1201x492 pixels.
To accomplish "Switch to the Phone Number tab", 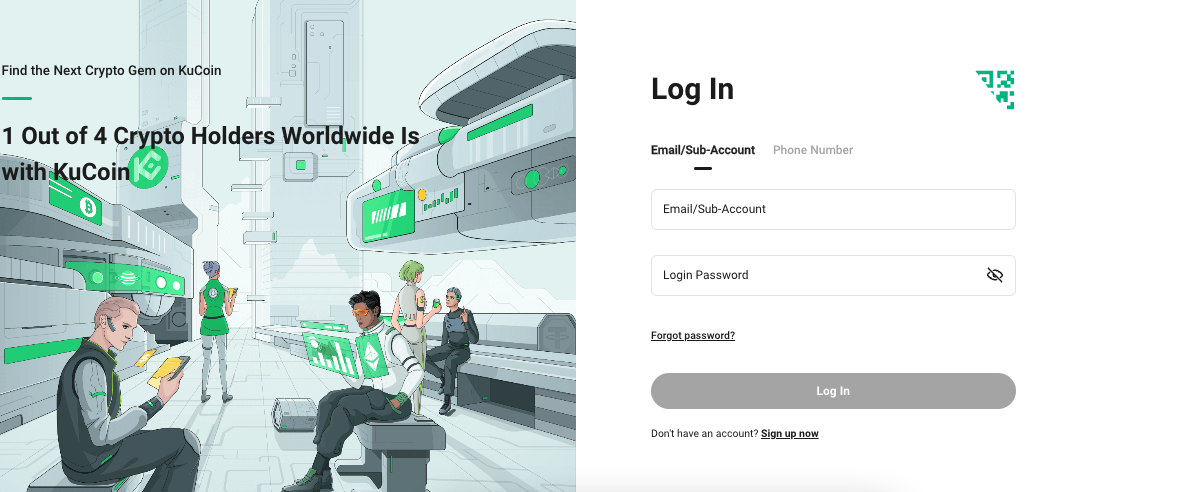I will coord(813,150).
